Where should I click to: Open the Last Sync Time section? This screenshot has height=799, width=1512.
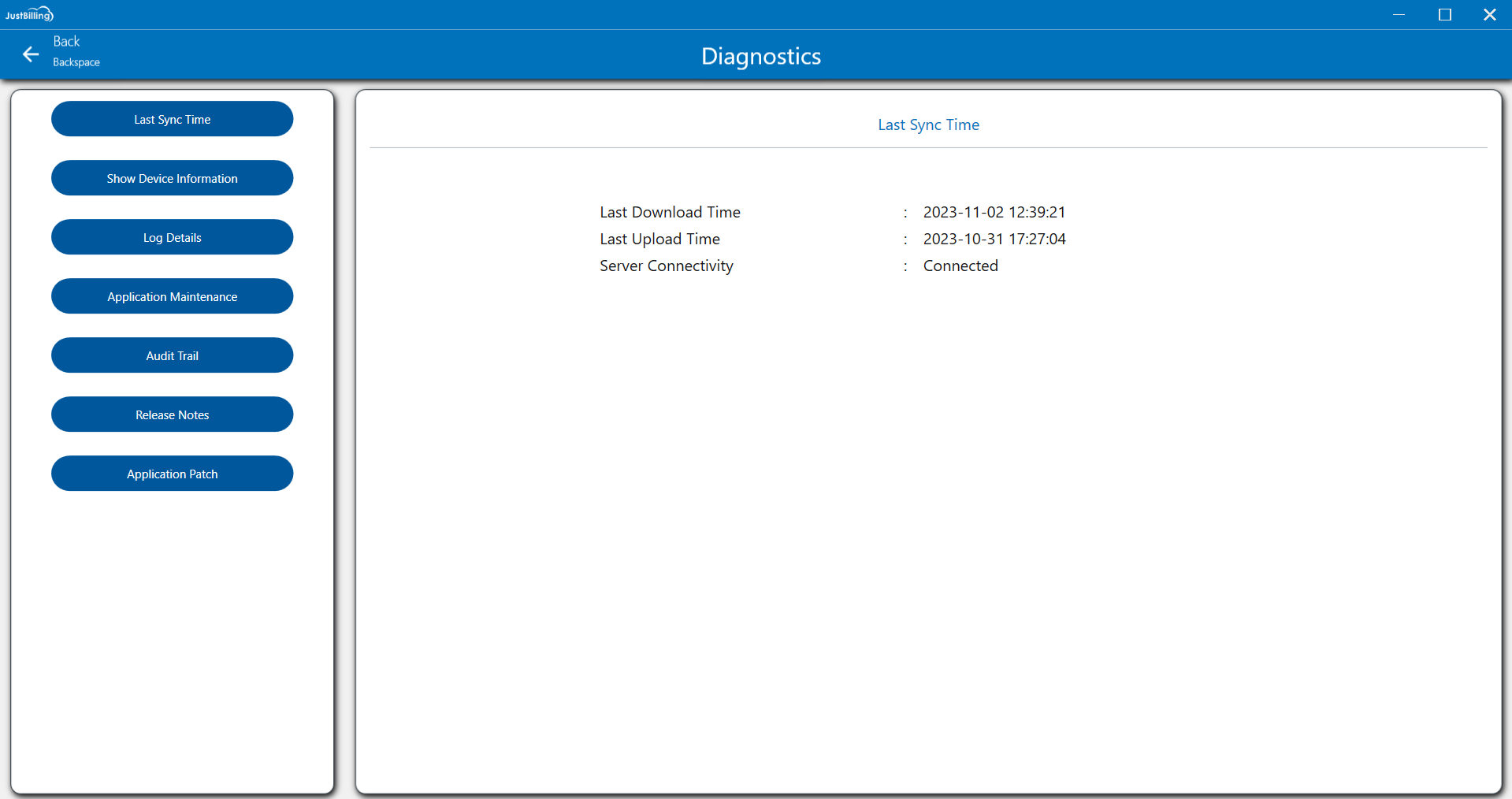(172, 119)
